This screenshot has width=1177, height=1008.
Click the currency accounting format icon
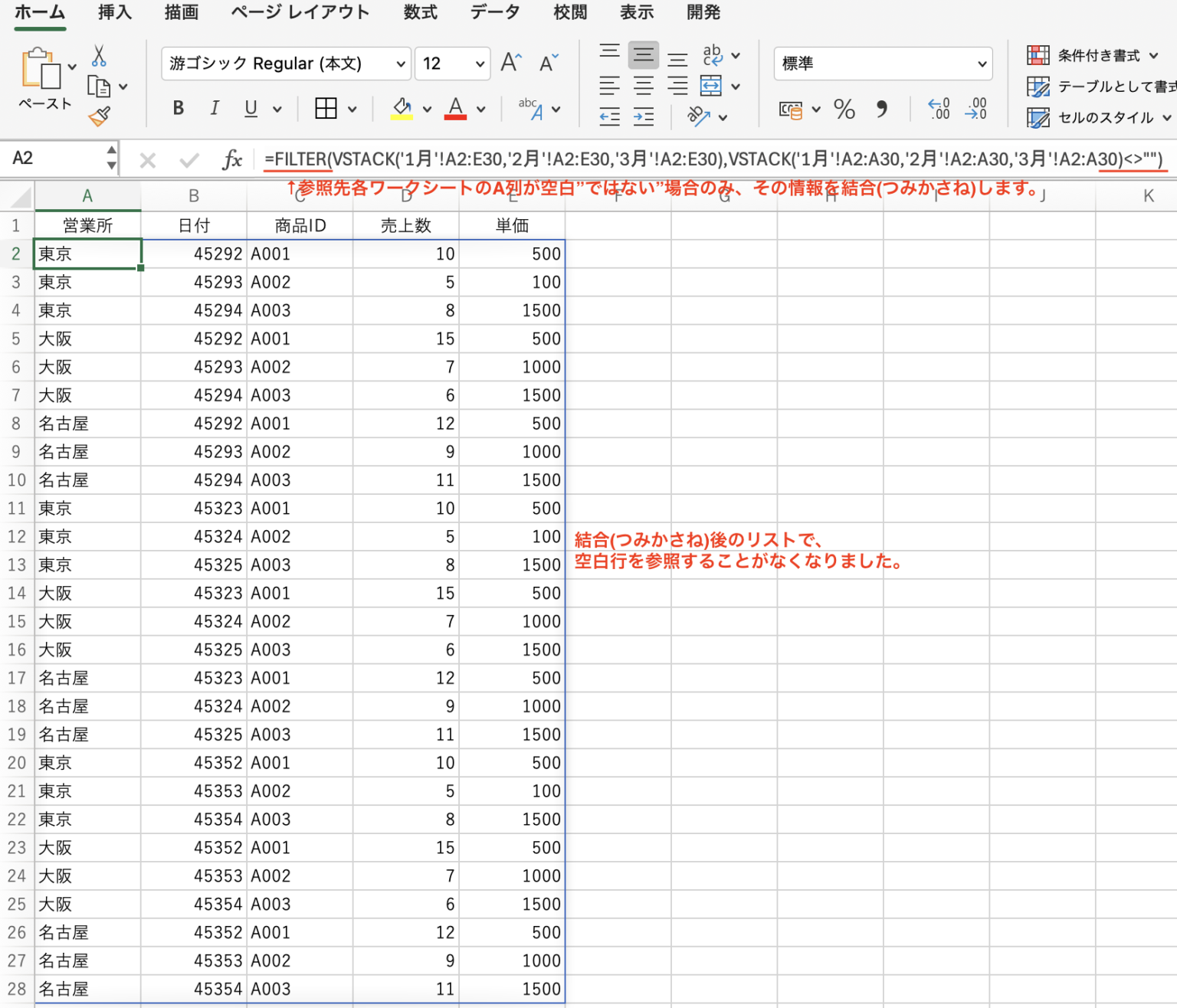pos(791,110)
